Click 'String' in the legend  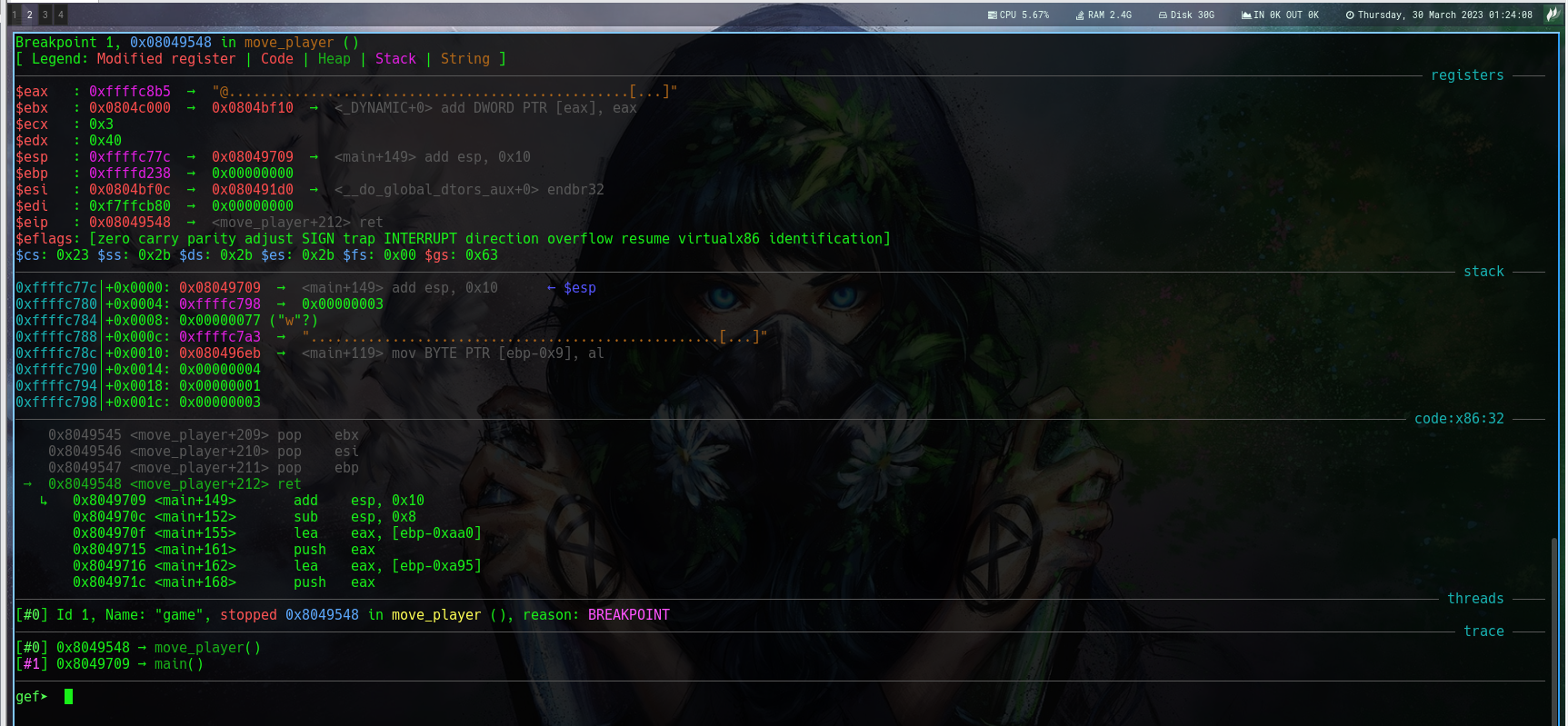coord(465,58)
